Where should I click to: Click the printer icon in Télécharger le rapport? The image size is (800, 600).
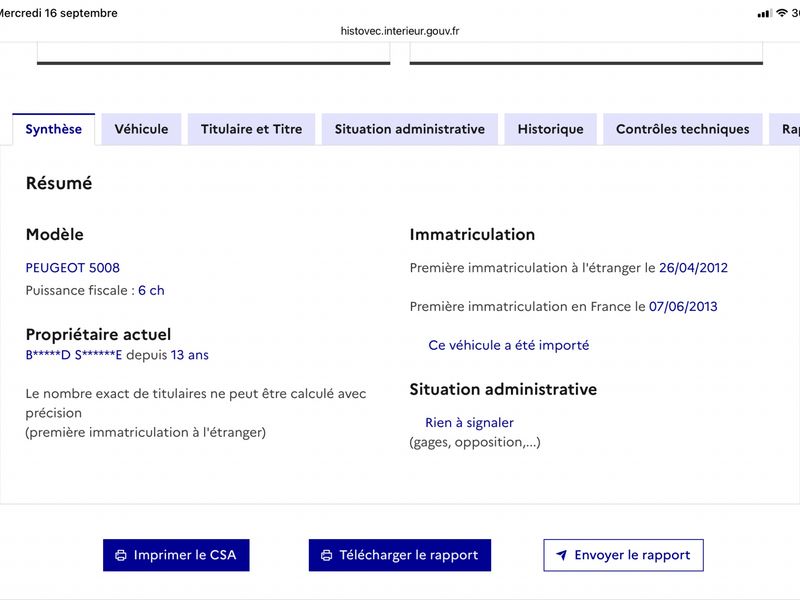pos(327,555)
